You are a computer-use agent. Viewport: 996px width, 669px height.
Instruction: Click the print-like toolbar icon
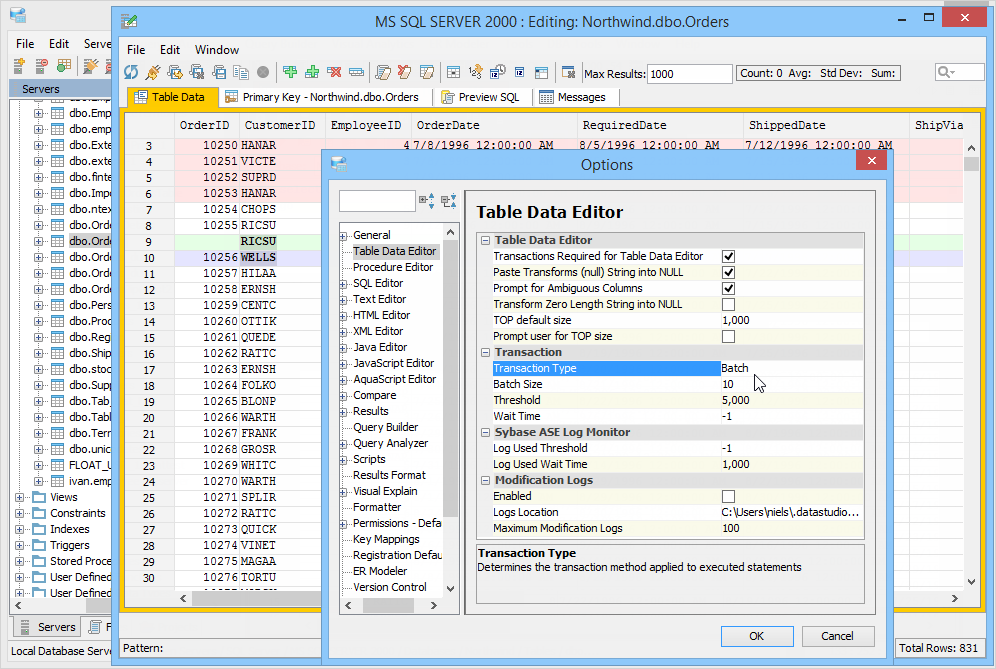pos(219,72)
